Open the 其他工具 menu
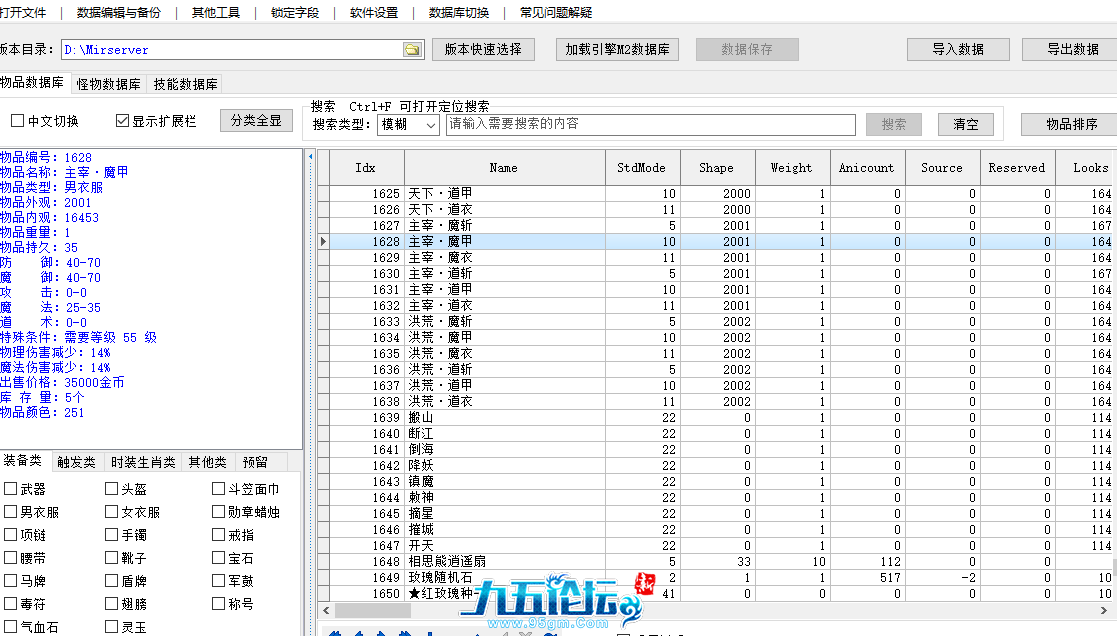The height and width of the screenshot is (636, 1117). click(216, 13)
